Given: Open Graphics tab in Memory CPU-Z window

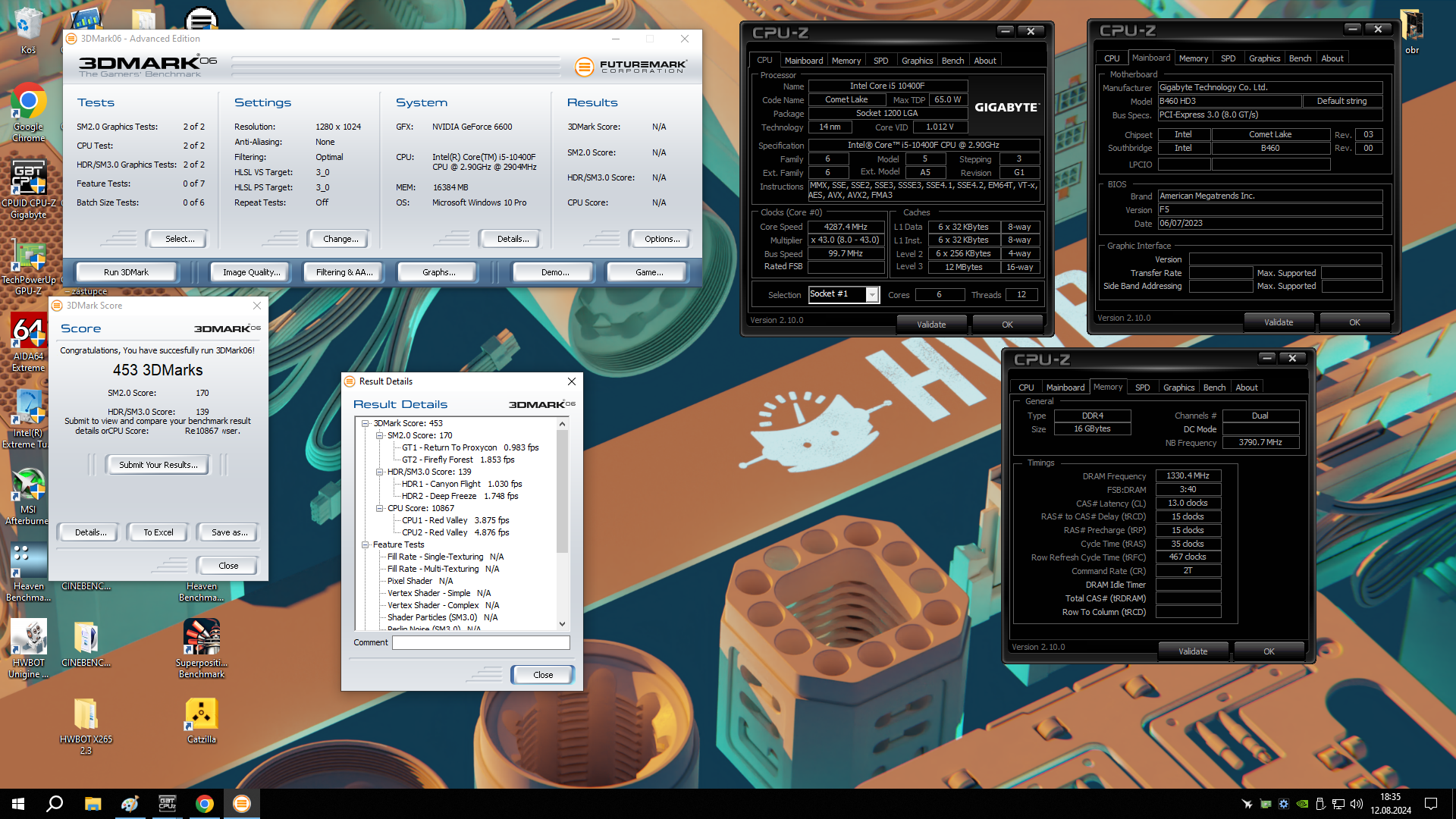Looking at the screenshot, I should click(1178, 388).
